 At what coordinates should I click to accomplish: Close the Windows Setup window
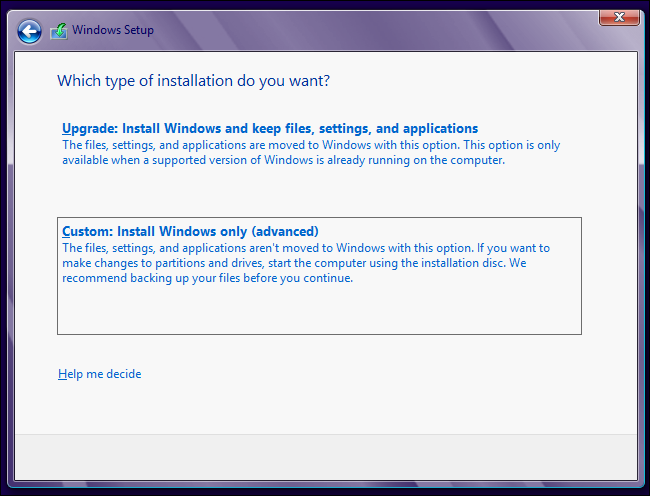click(x=619, y=17)
